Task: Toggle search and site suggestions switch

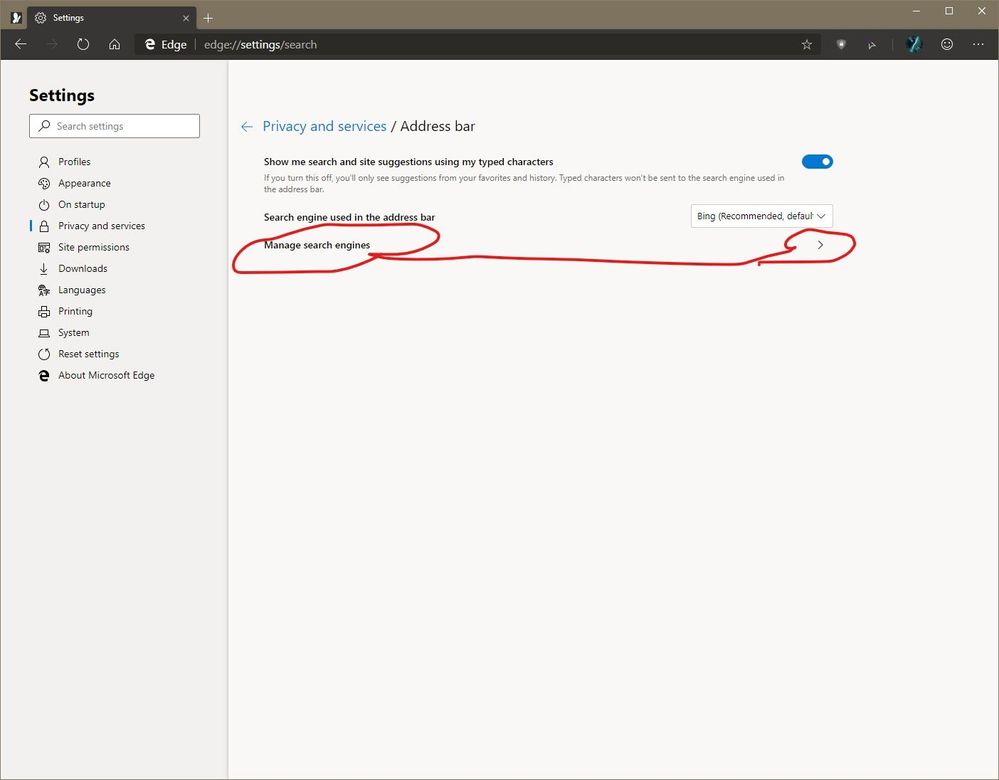Action: (x=817, y=162)
